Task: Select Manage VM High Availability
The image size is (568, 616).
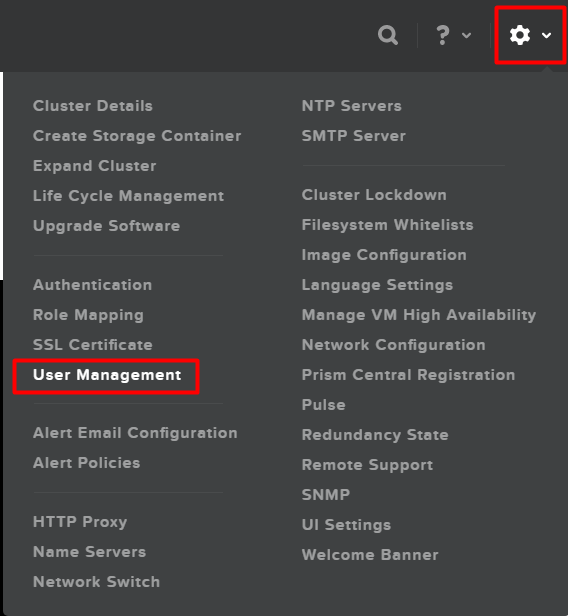Action: pyautogui.click(x=419, y=315)
